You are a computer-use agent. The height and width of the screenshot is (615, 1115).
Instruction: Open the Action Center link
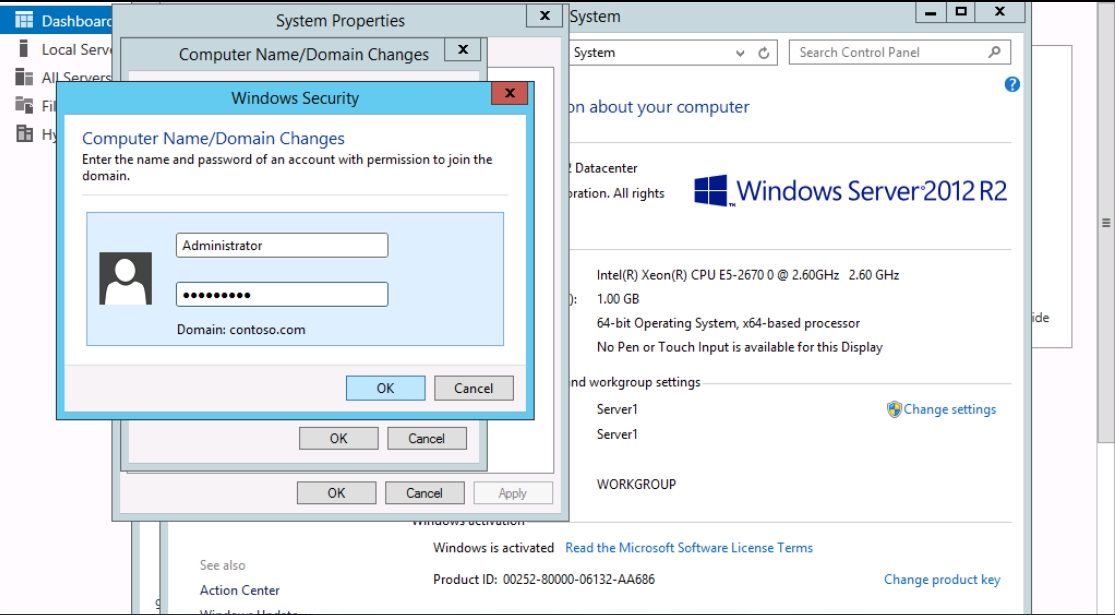point(240,590)
